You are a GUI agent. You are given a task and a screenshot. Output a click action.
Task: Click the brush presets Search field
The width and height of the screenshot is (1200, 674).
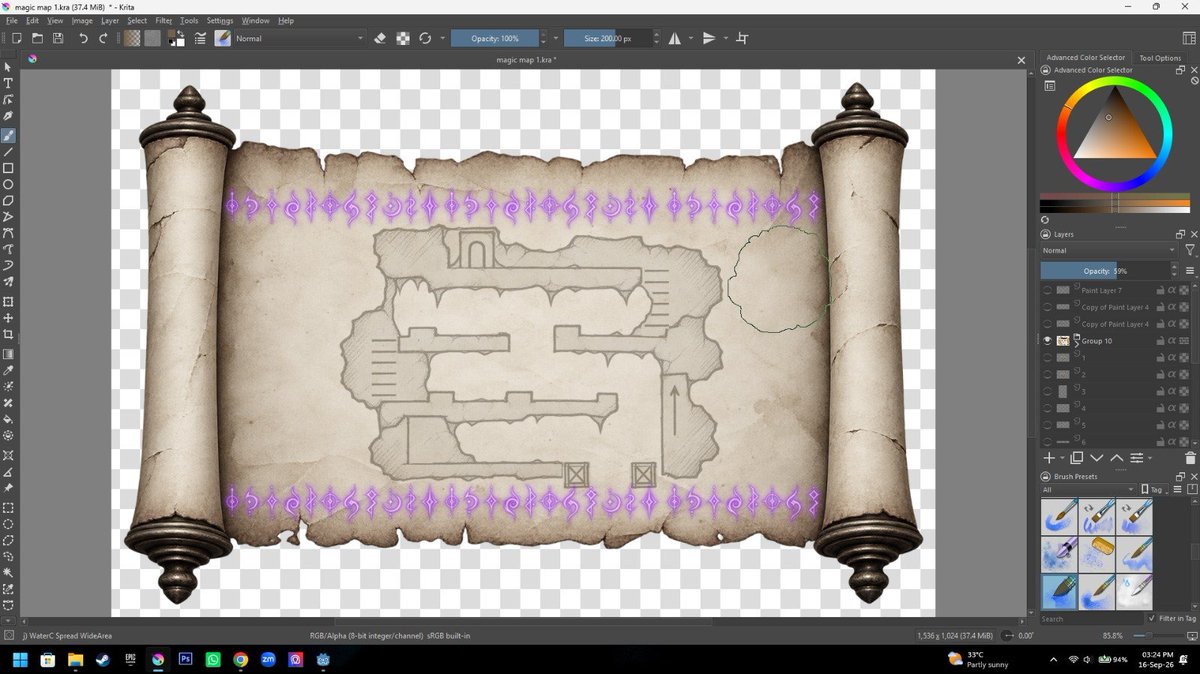coord(1090,619)
